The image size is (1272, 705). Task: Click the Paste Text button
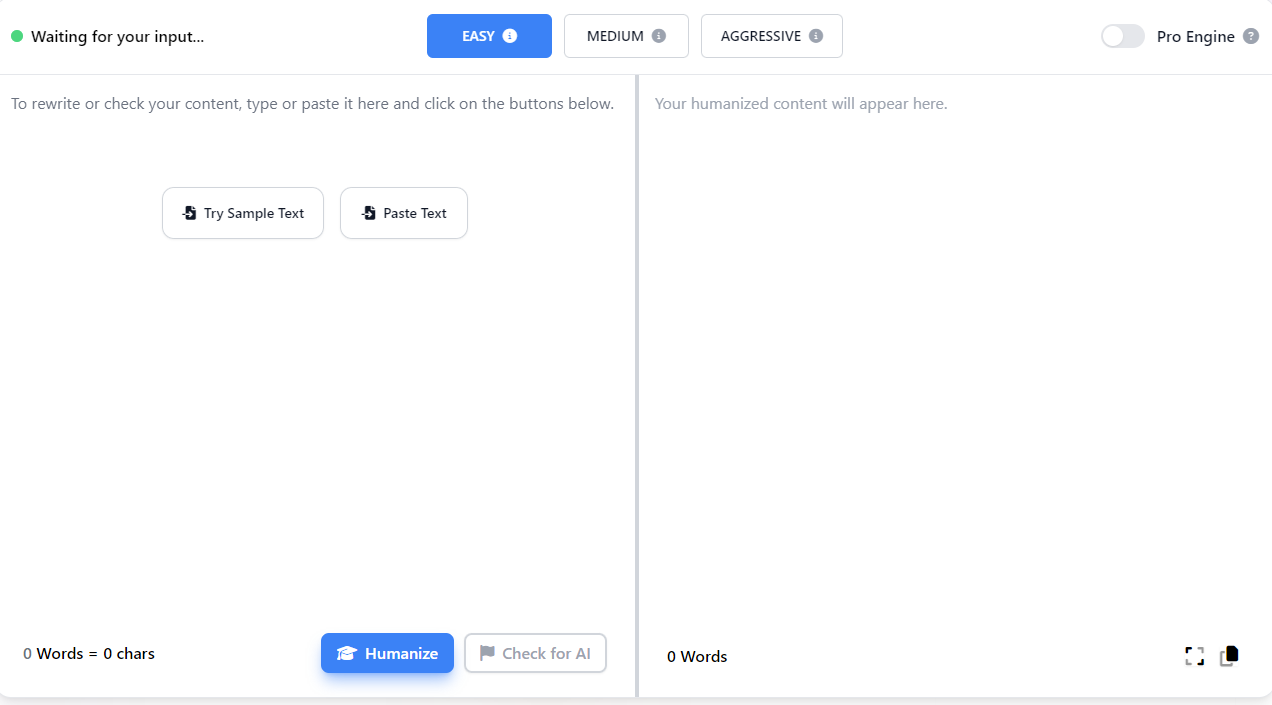point(404,212)
